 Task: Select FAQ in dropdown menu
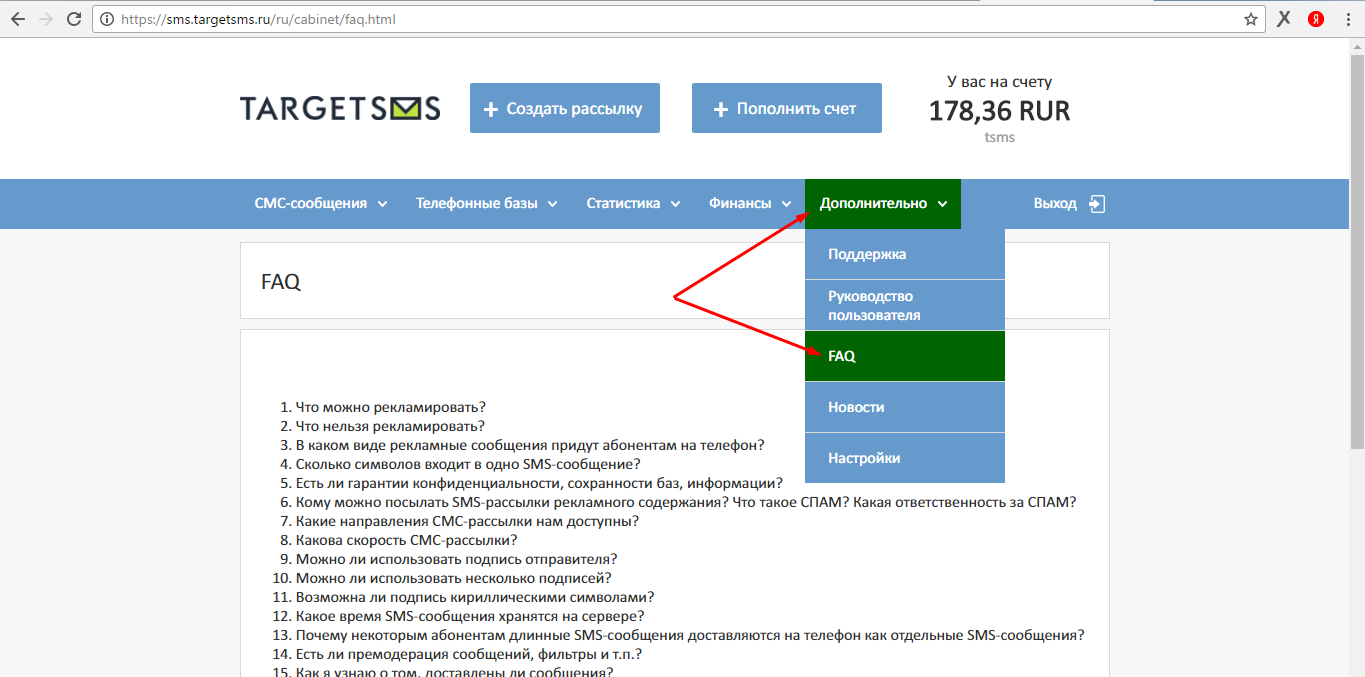click(x=905, y=356)
